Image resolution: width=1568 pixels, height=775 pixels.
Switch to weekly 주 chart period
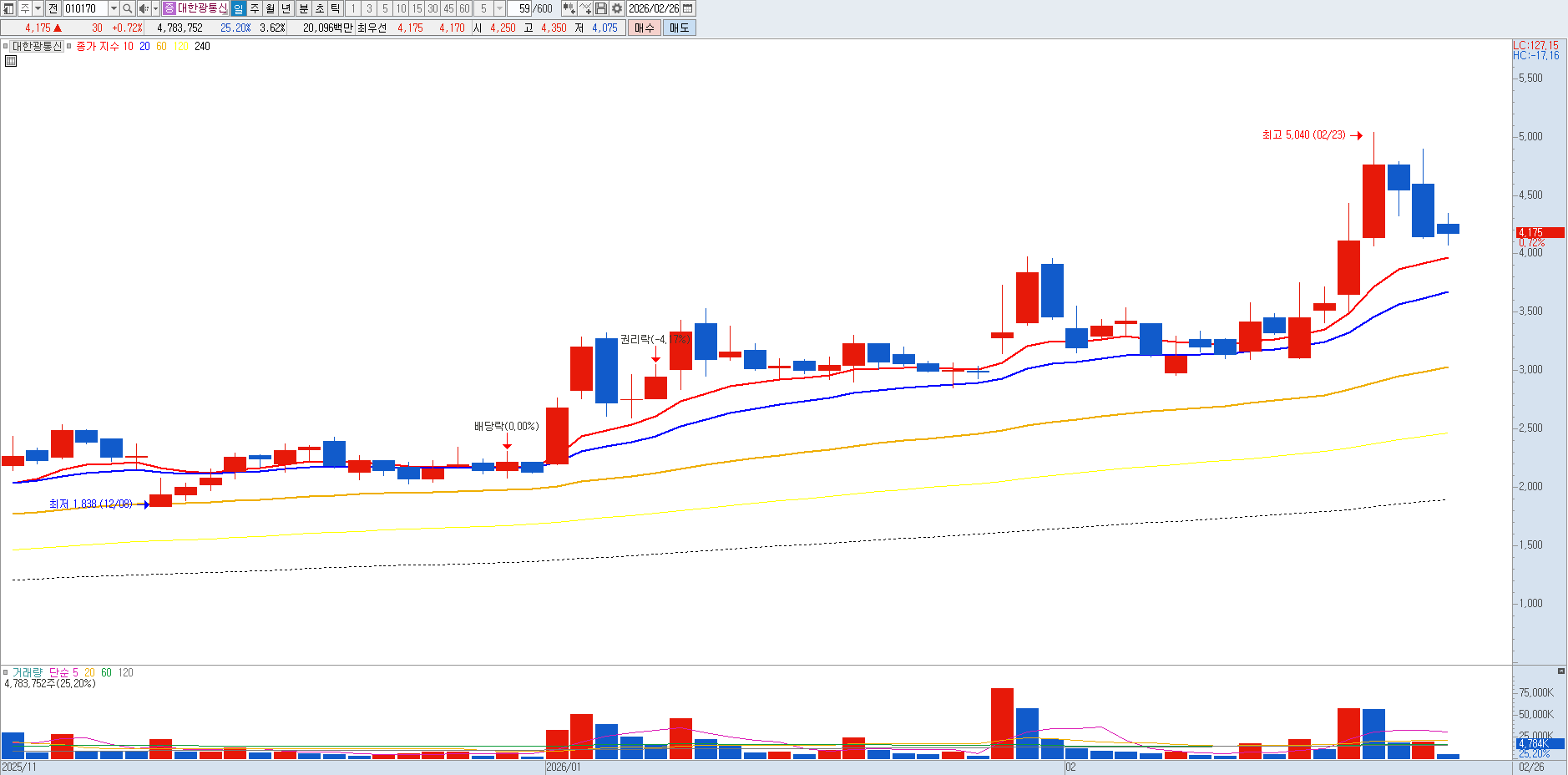point(255,8)
